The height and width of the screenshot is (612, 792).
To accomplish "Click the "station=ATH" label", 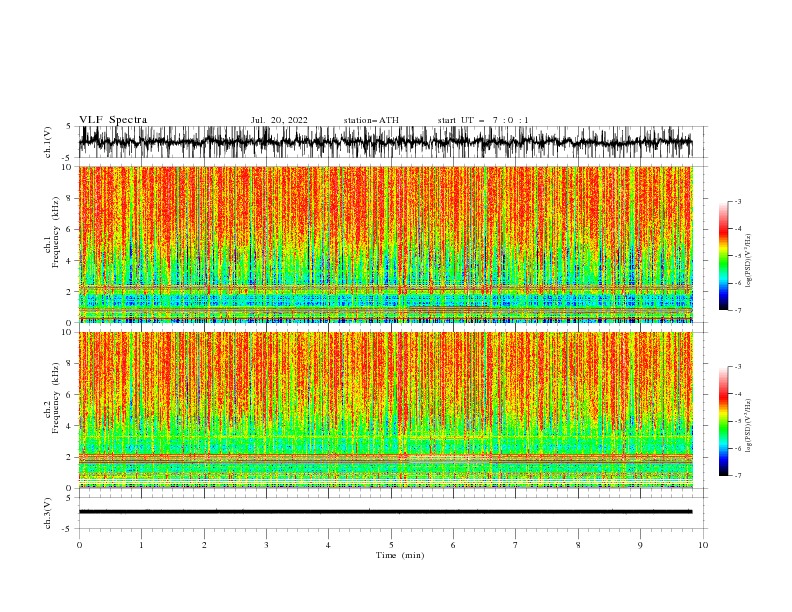I will [371, 120].
